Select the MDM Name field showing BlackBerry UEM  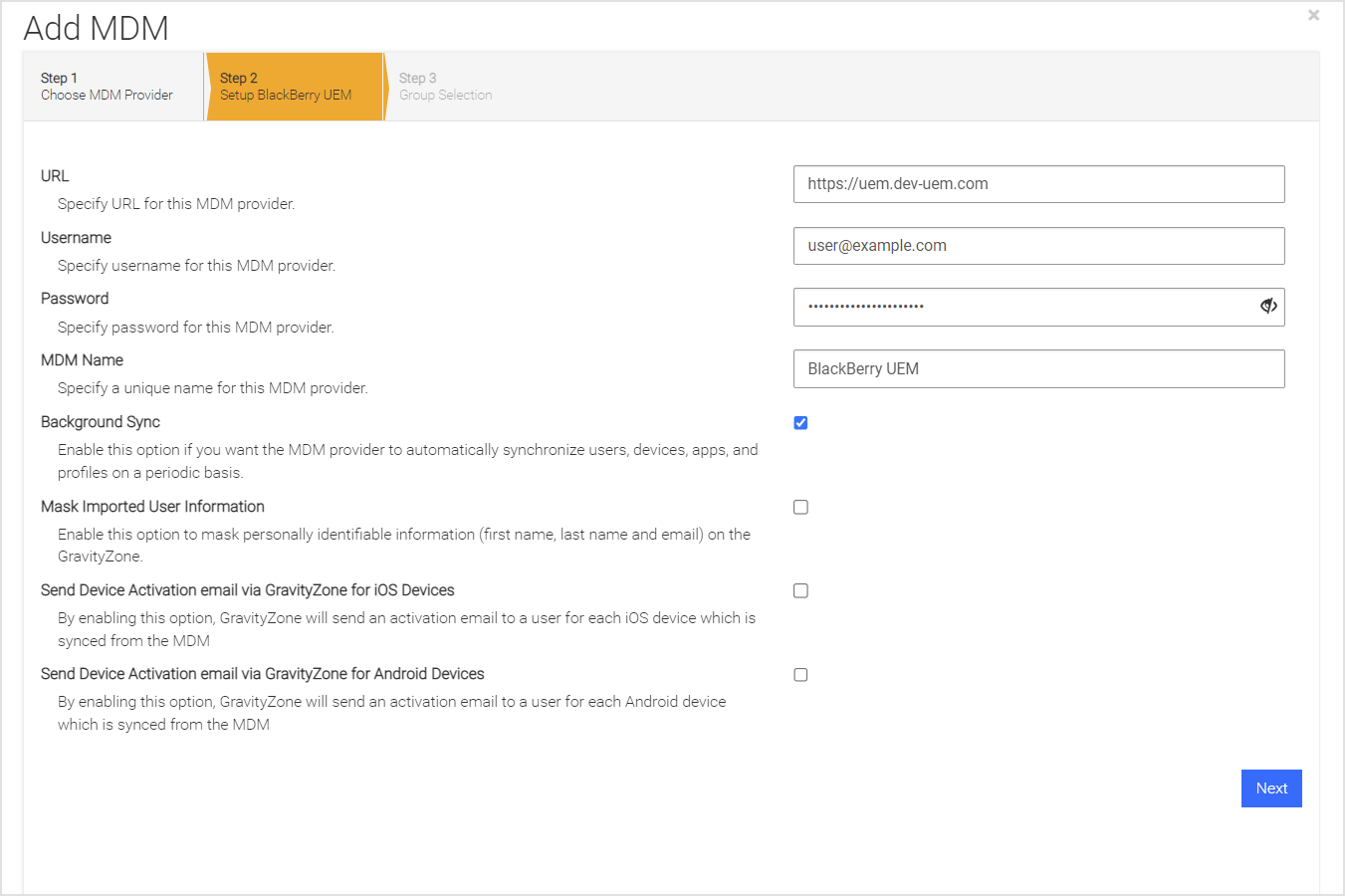1038,368
